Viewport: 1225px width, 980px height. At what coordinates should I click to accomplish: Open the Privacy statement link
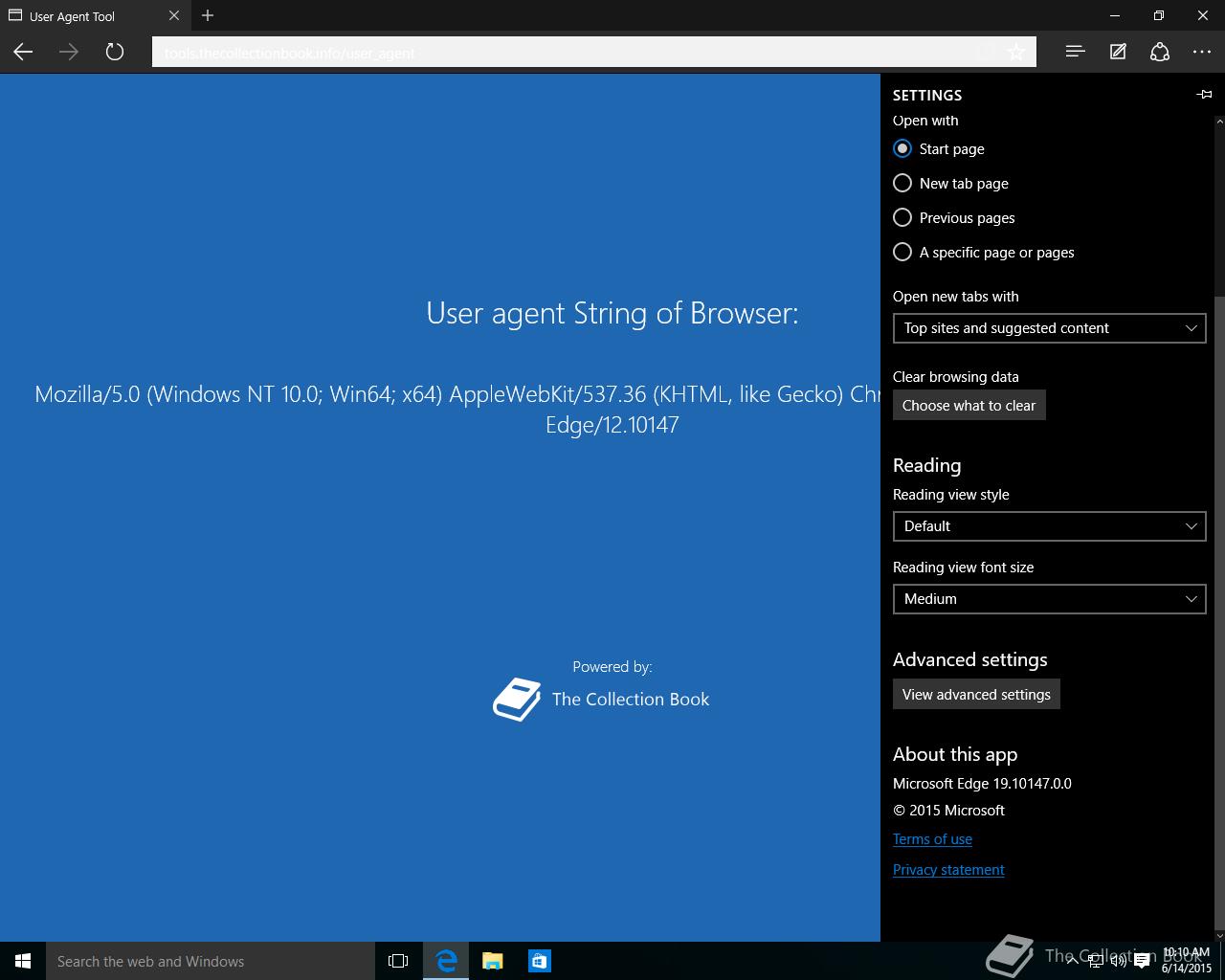click(948, 870)
